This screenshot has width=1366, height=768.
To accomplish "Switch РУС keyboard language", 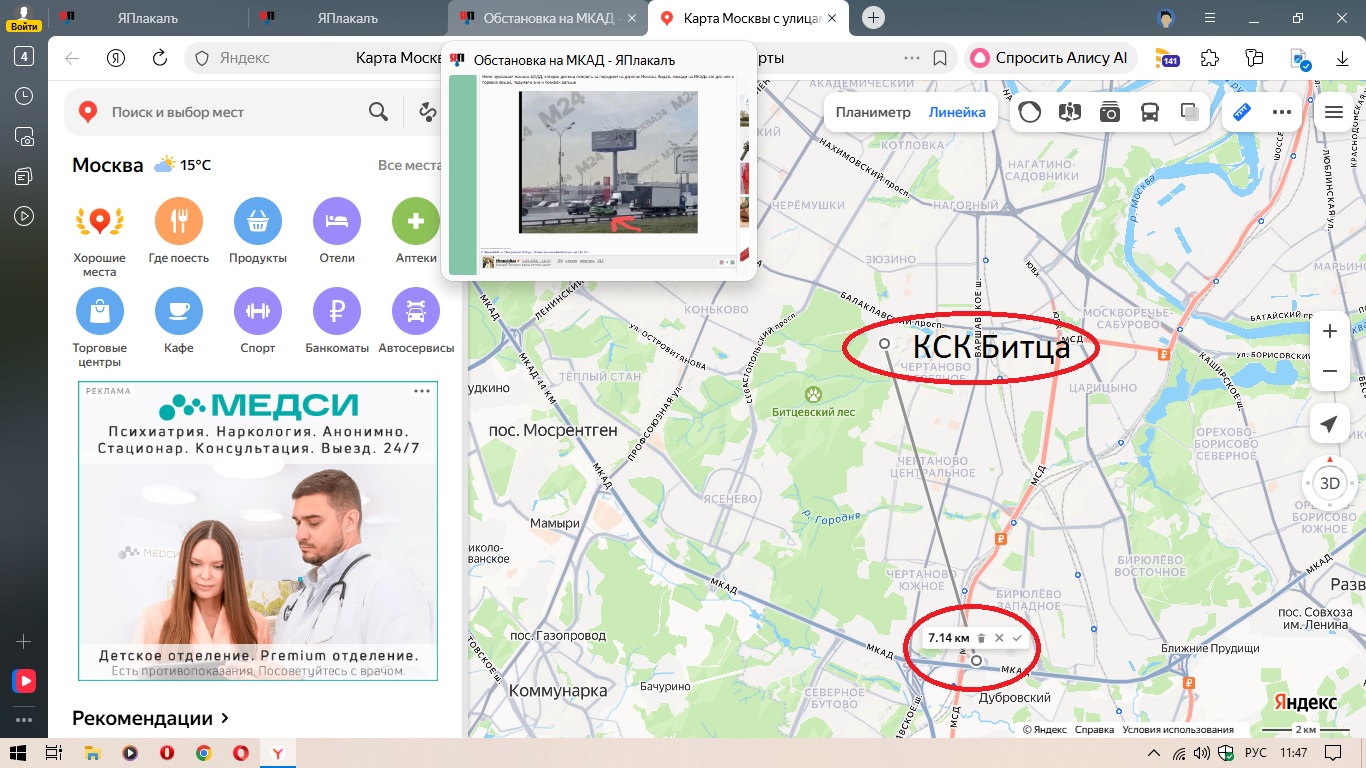I will point(1256,752).
